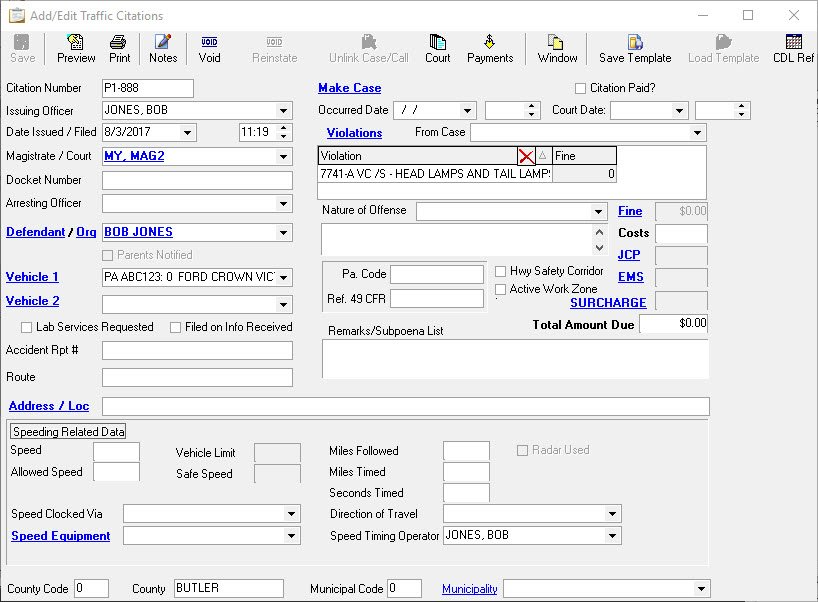The image size is (818, 602).
Task: Click the Save Template icon
Action: [x=635, y=48]
